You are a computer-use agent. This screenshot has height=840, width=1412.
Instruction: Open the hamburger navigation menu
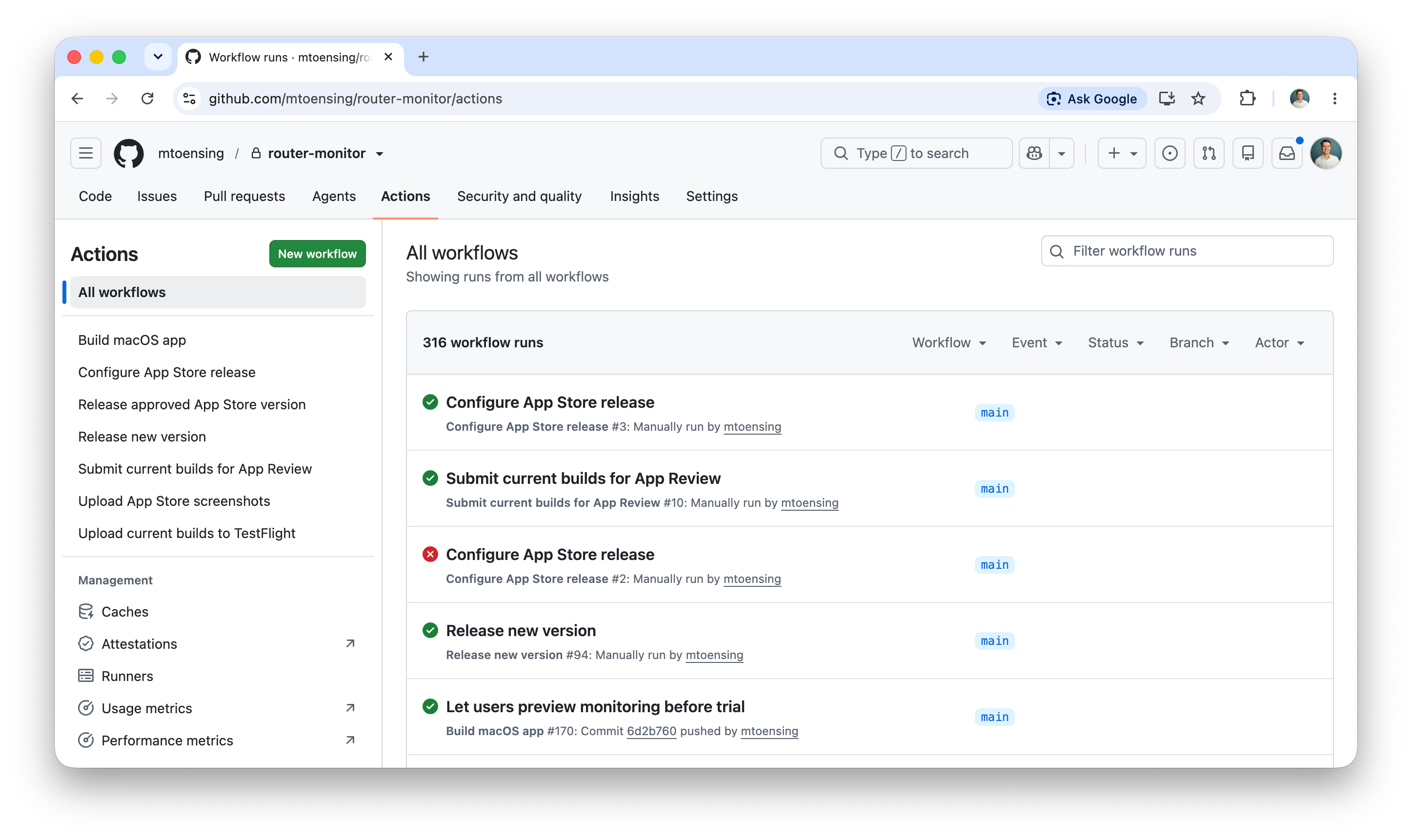tap(86, 153)
